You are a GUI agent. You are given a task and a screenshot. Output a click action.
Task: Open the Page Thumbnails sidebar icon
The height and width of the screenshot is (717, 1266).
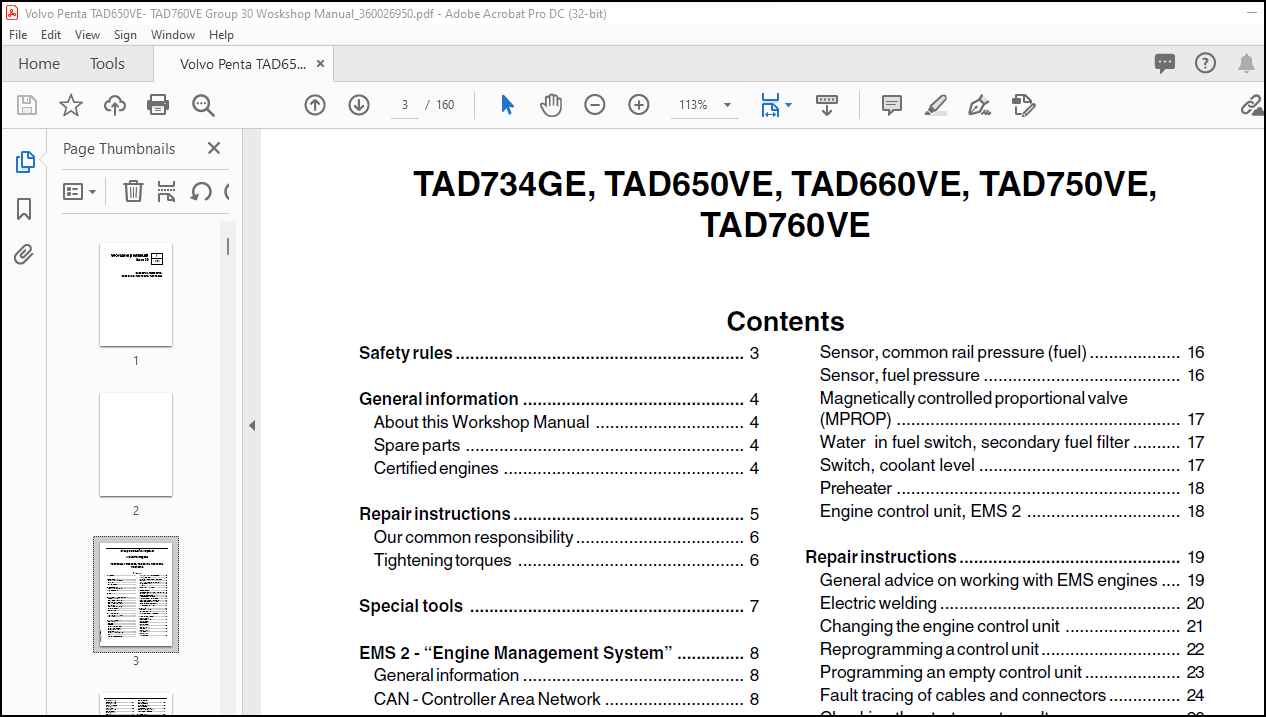[x=25, y=162]
